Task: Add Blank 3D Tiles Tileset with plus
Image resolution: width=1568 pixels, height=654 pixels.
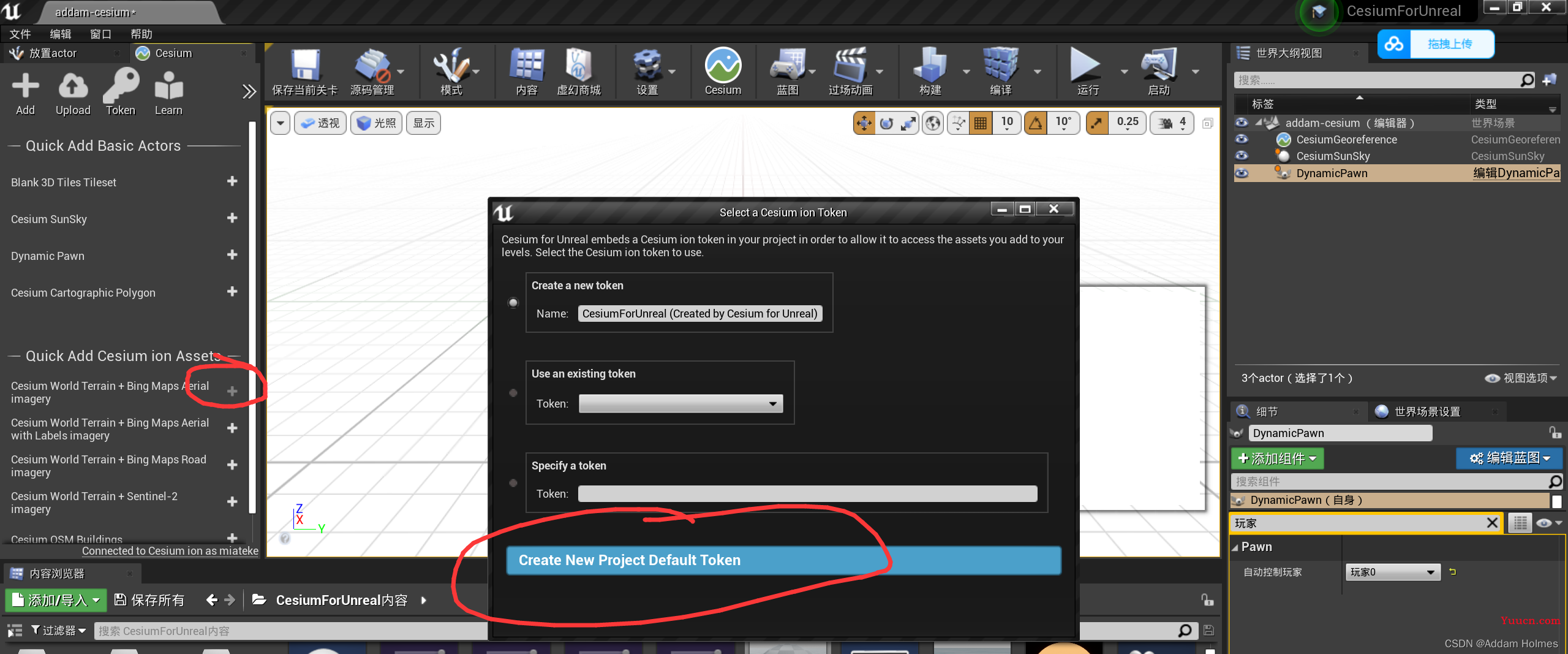Action: click(x=232, y=181)
